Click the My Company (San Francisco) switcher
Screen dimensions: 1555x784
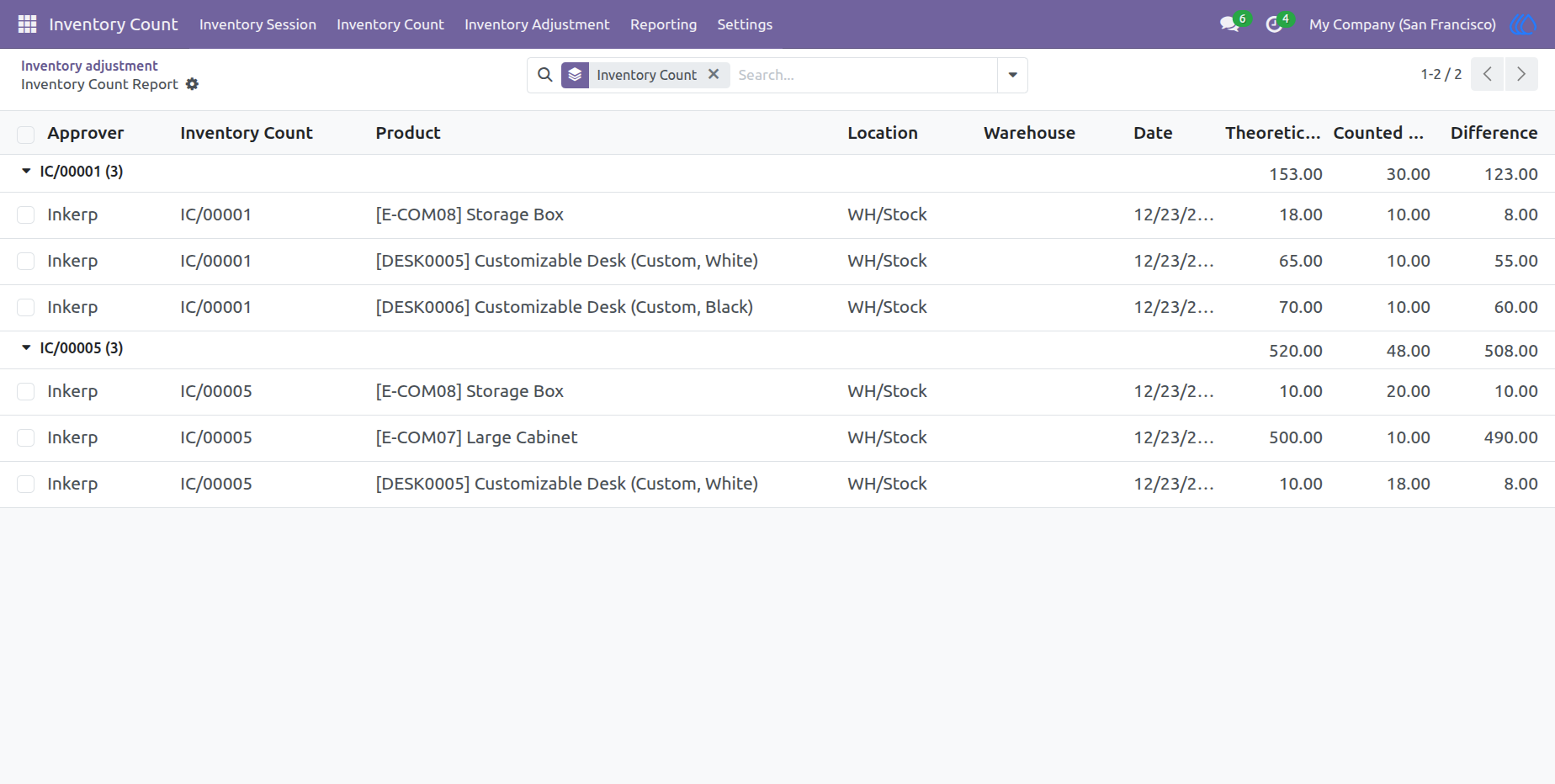(1402, 24)
